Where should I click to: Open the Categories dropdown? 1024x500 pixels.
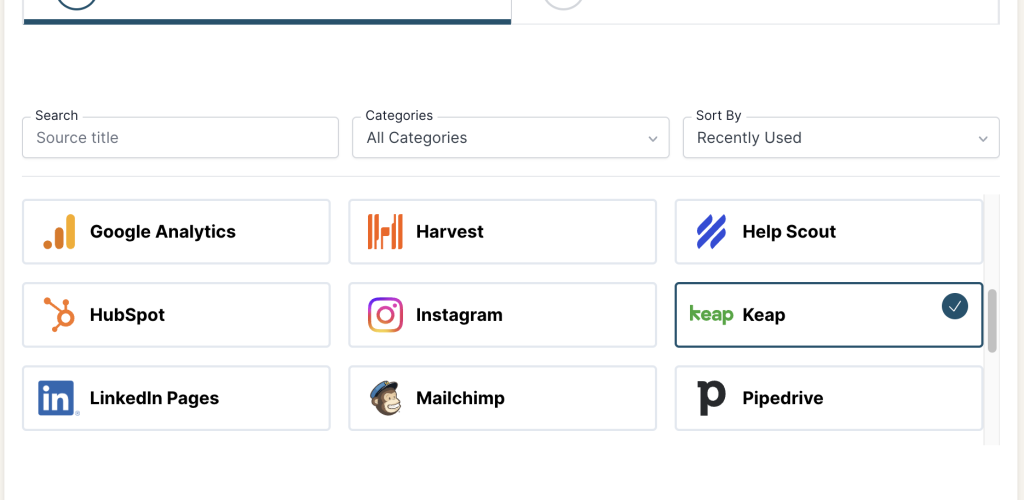pyautogui.click(x=510, y=138)
